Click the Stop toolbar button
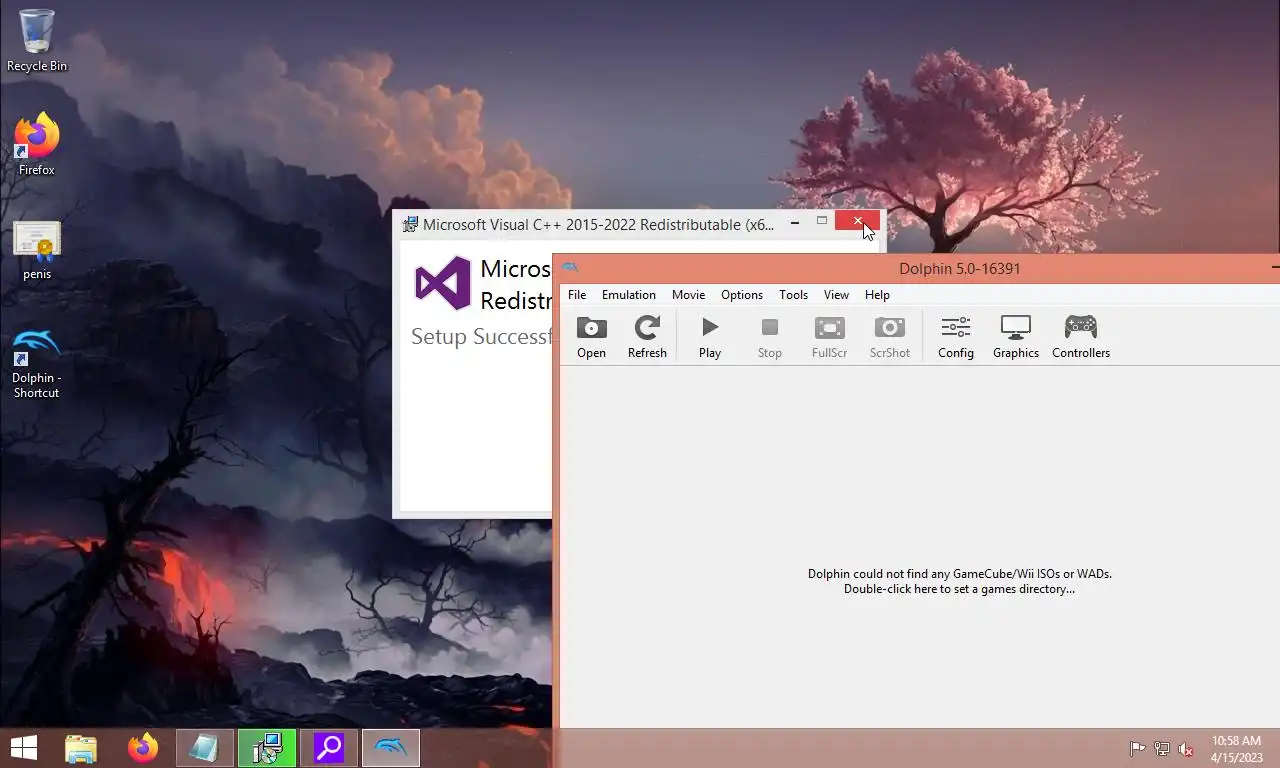This screenshot has width=1280, height=768. click(x=769, y=337)
